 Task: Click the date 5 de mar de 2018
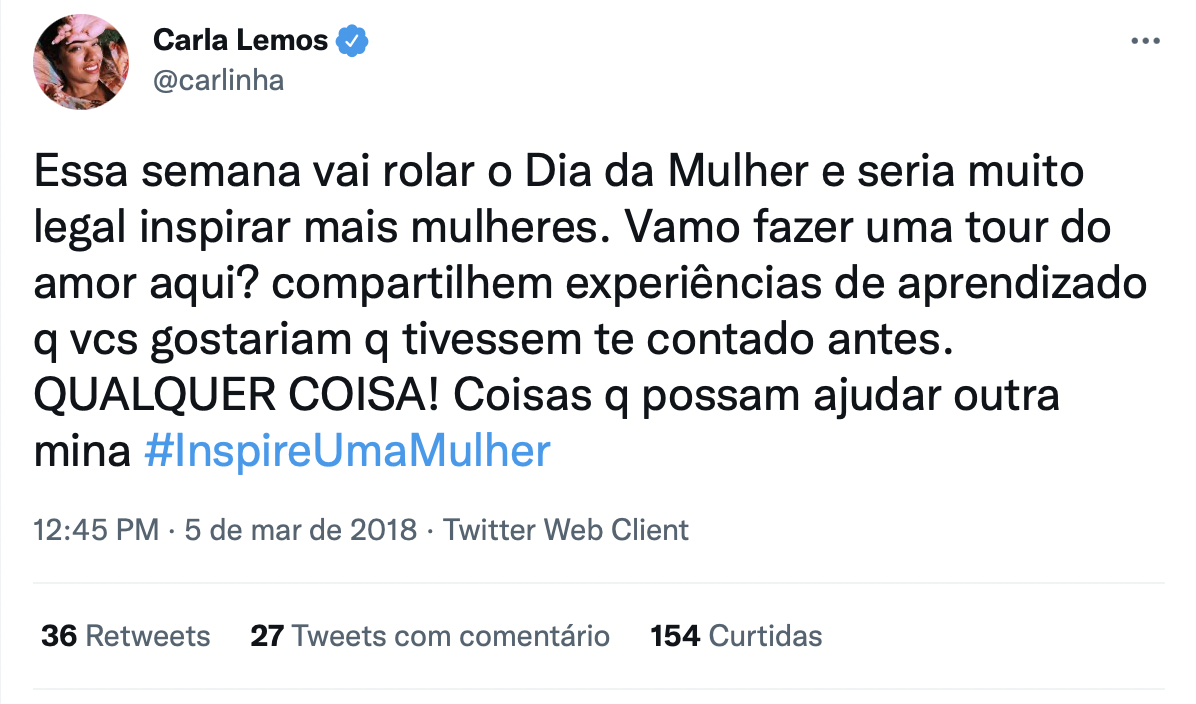301,529
